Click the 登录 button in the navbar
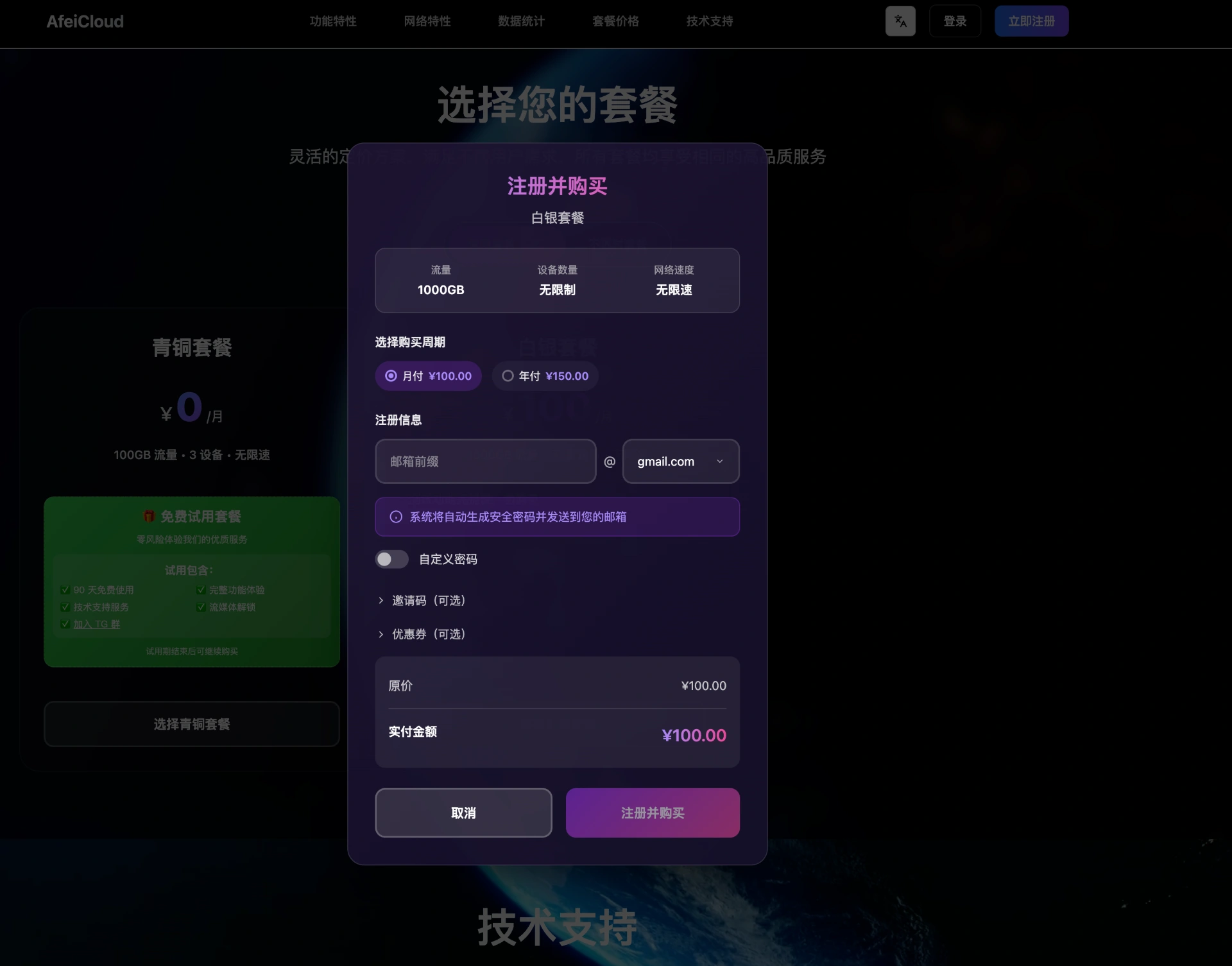The image size is (1232, 966). (x=954, y=21)
